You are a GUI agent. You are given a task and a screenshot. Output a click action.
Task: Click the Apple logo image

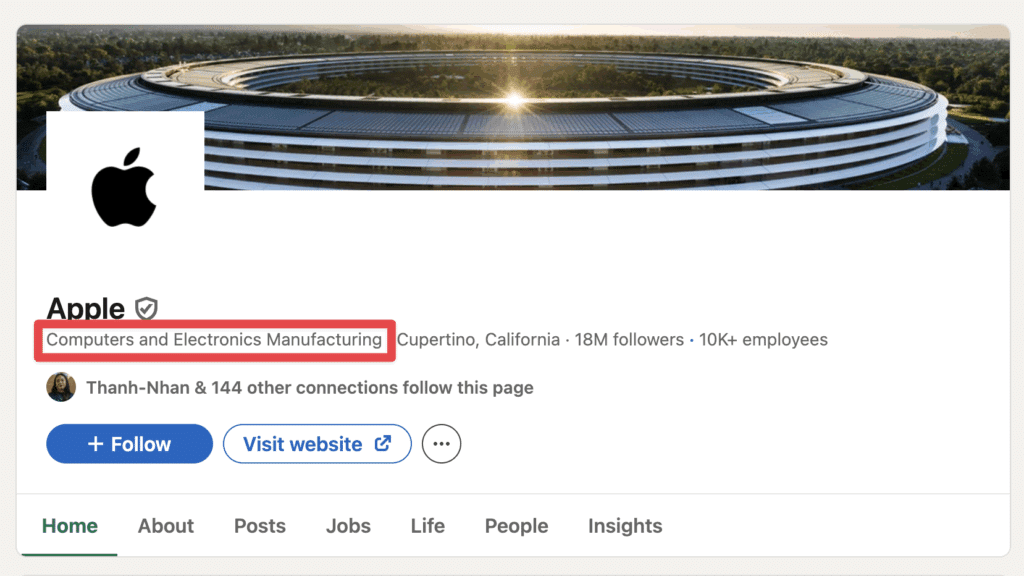point(124,180)
